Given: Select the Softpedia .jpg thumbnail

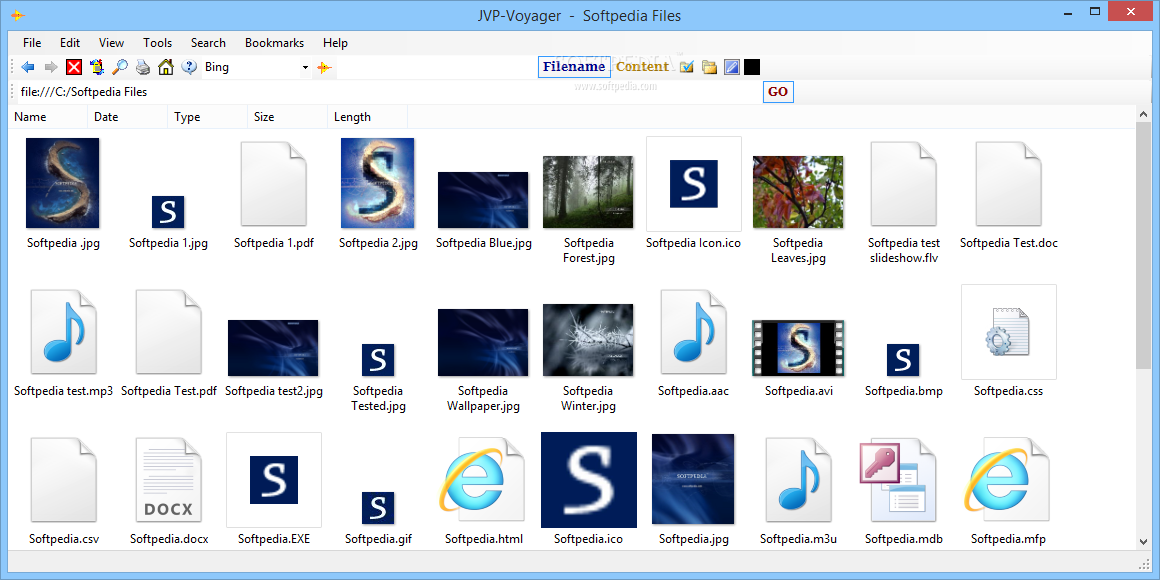Looking at the screenshot, I should tap(63, 183).
